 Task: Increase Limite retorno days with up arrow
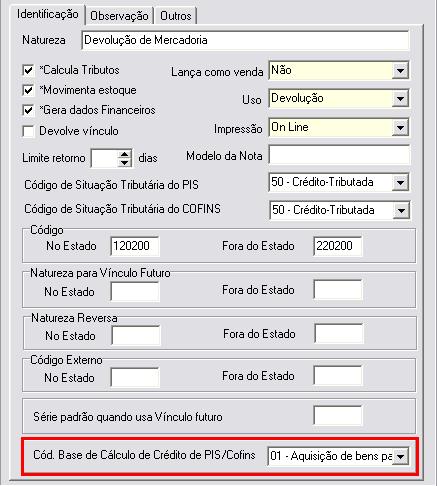124,154
